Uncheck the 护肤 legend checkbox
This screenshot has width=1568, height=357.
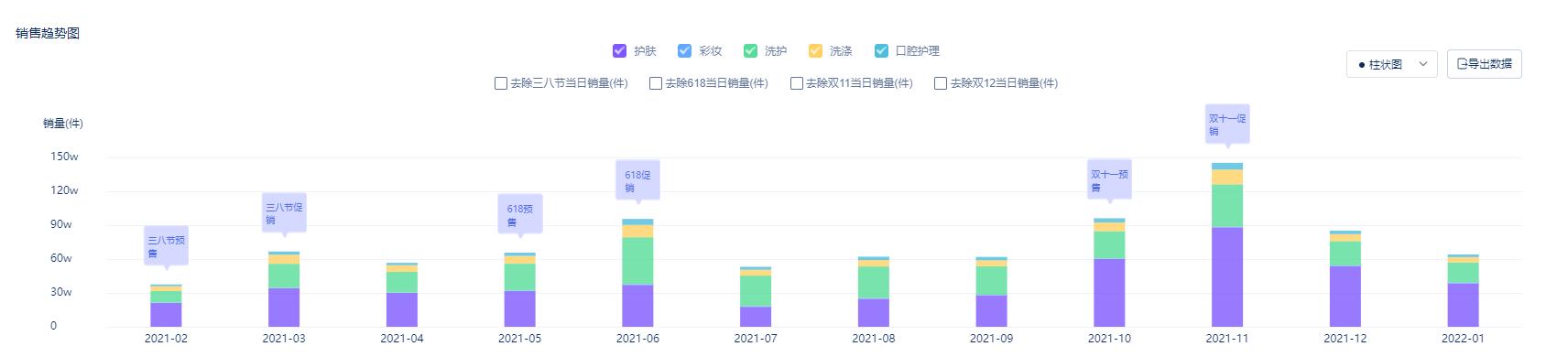point(620,51)
